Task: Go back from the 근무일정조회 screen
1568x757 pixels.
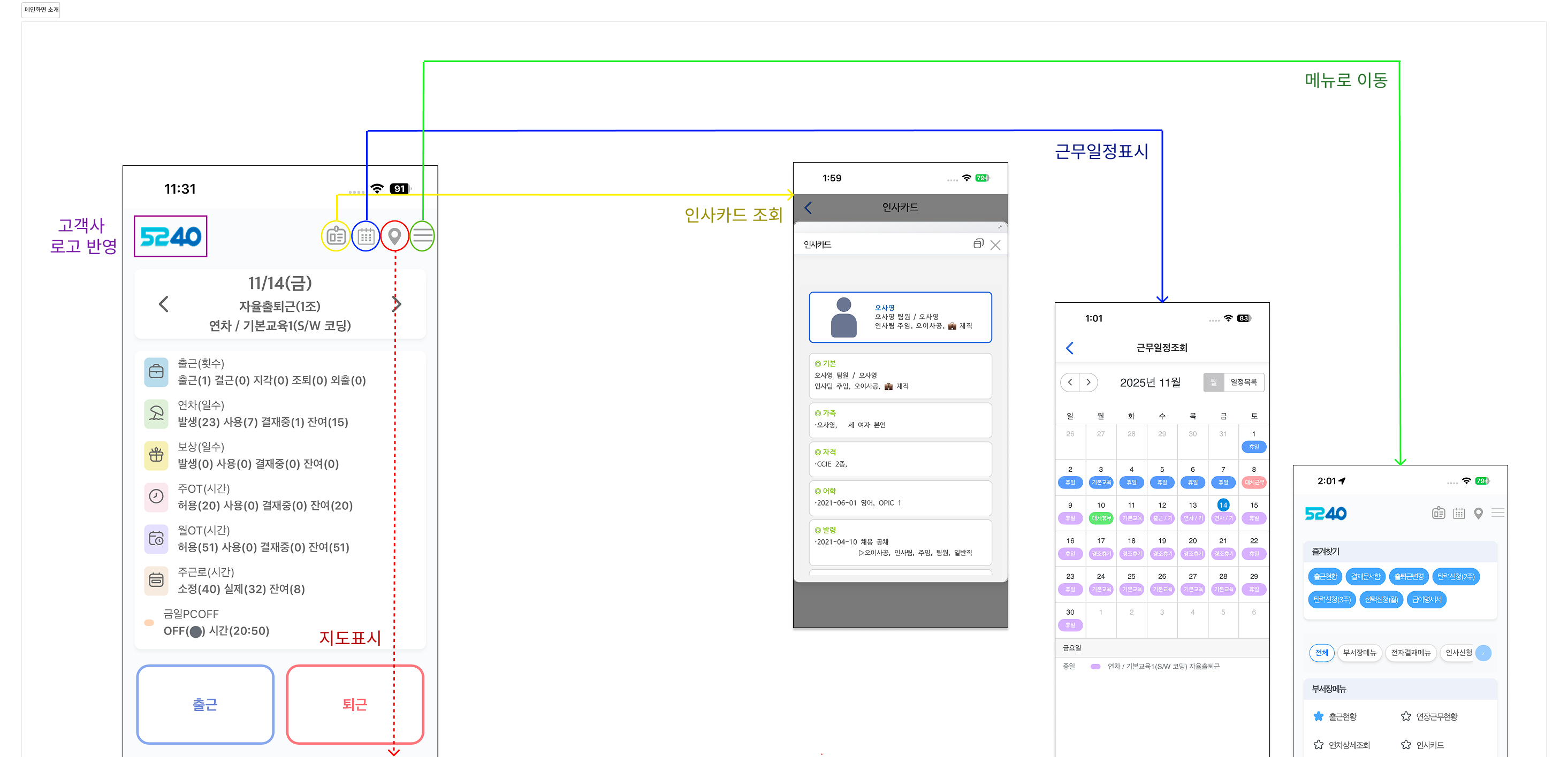Action: point(1070,348)
